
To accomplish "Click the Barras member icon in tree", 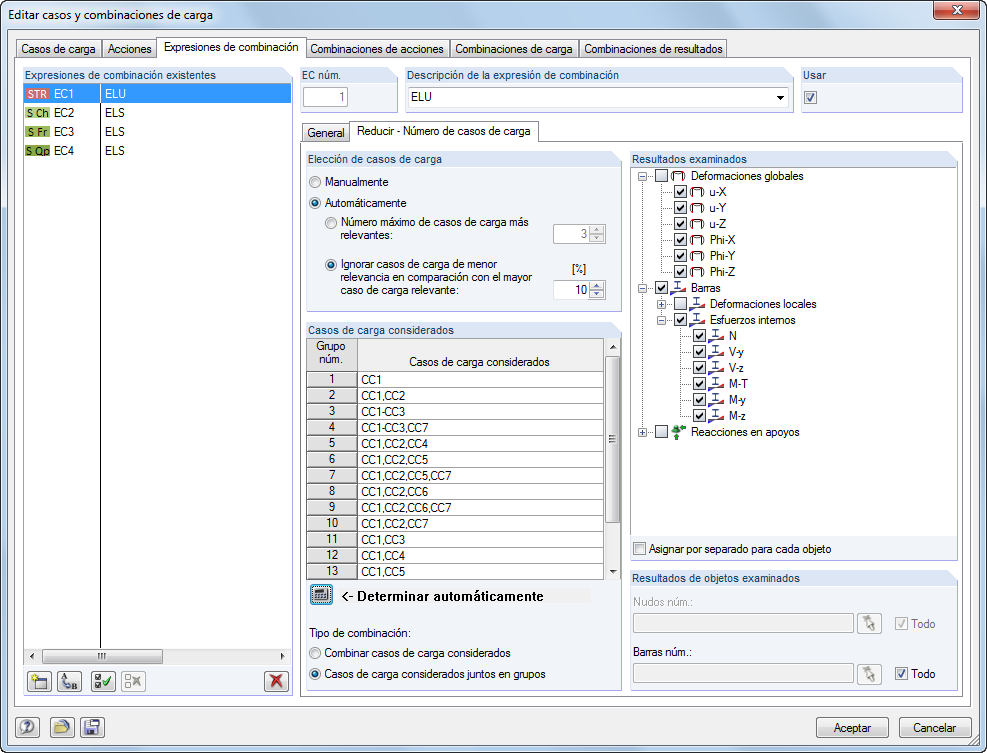I will tap(678, 288).
